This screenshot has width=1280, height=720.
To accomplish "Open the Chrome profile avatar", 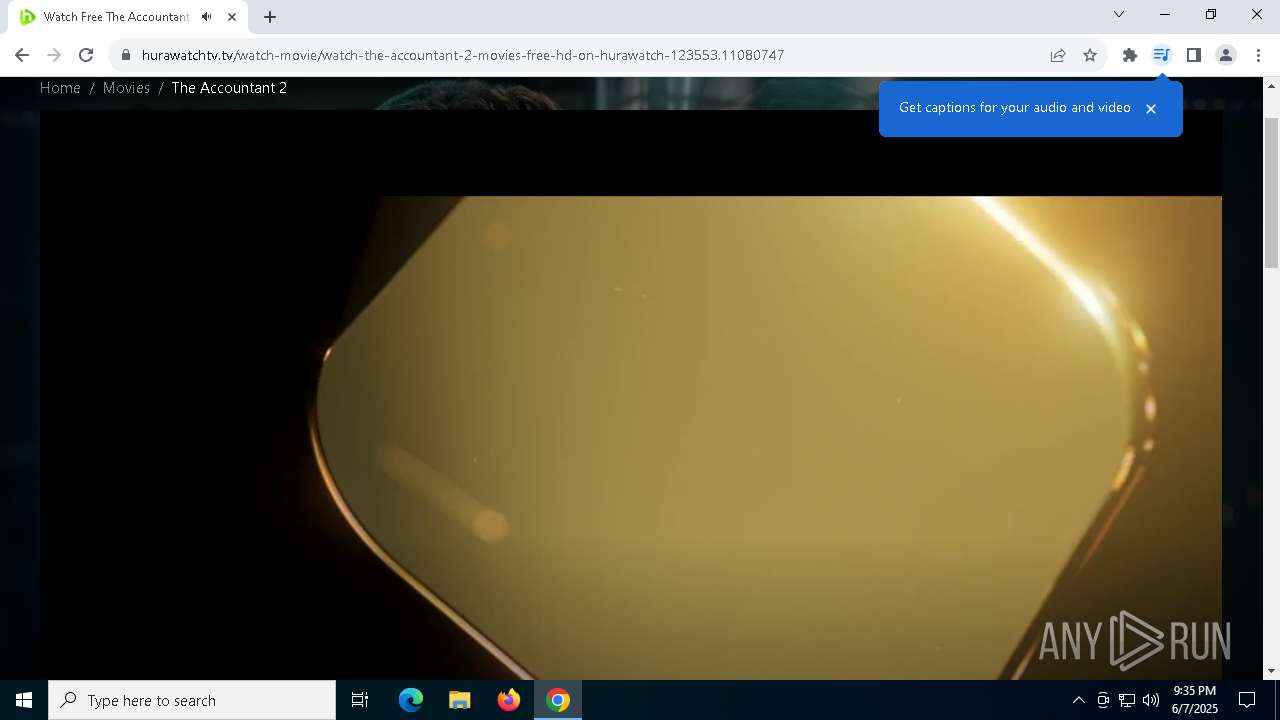I will pos(1225,55).
